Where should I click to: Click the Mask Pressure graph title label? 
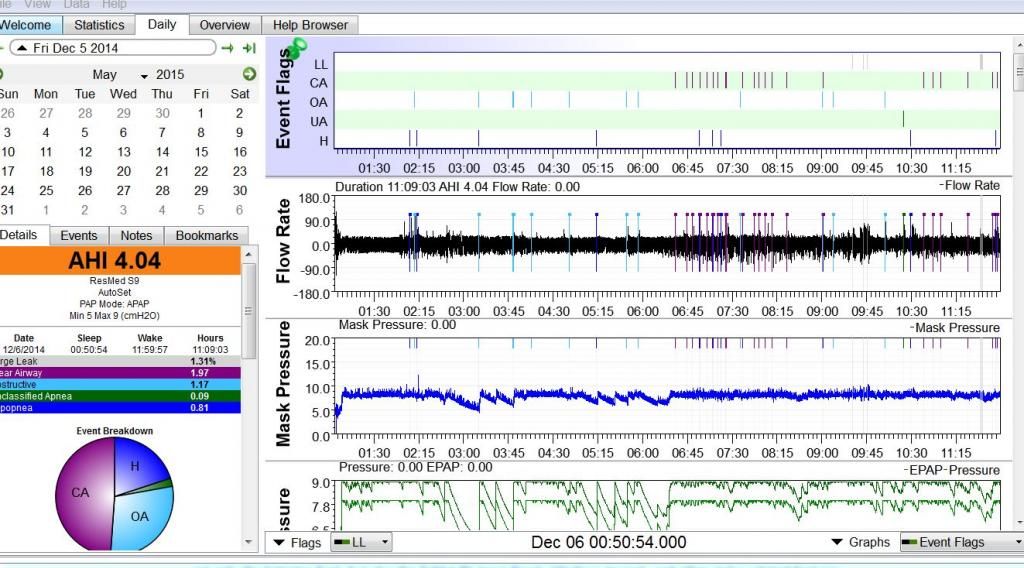tap(283, 383)
